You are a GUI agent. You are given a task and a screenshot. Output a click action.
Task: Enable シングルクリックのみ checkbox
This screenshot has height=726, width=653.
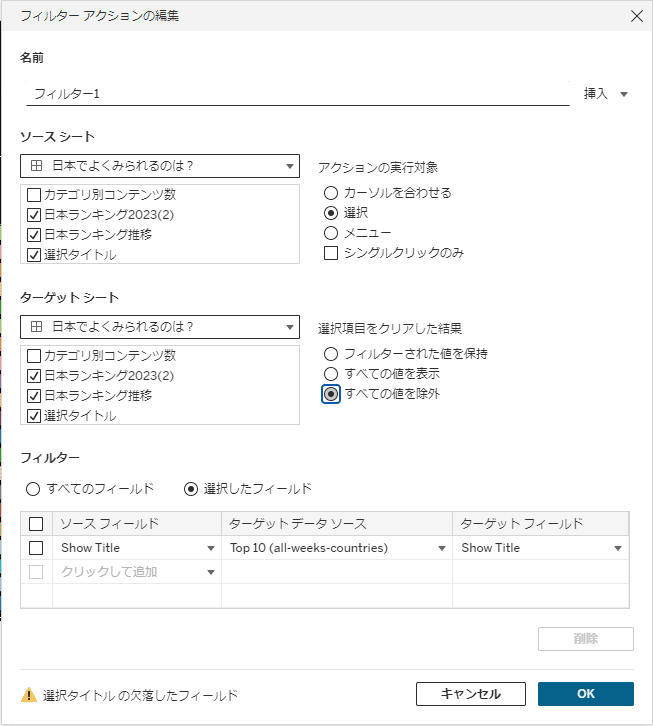click(x=331, y=253)
